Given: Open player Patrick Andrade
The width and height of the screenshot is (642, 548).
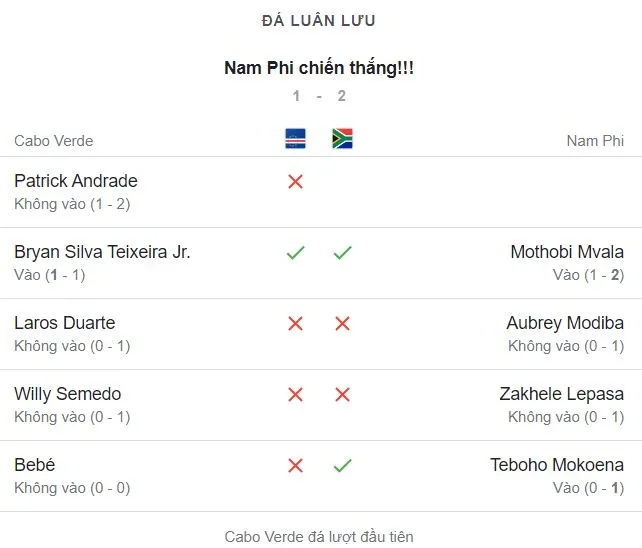Looking at the screenshot, I should [x=76, y=181].
